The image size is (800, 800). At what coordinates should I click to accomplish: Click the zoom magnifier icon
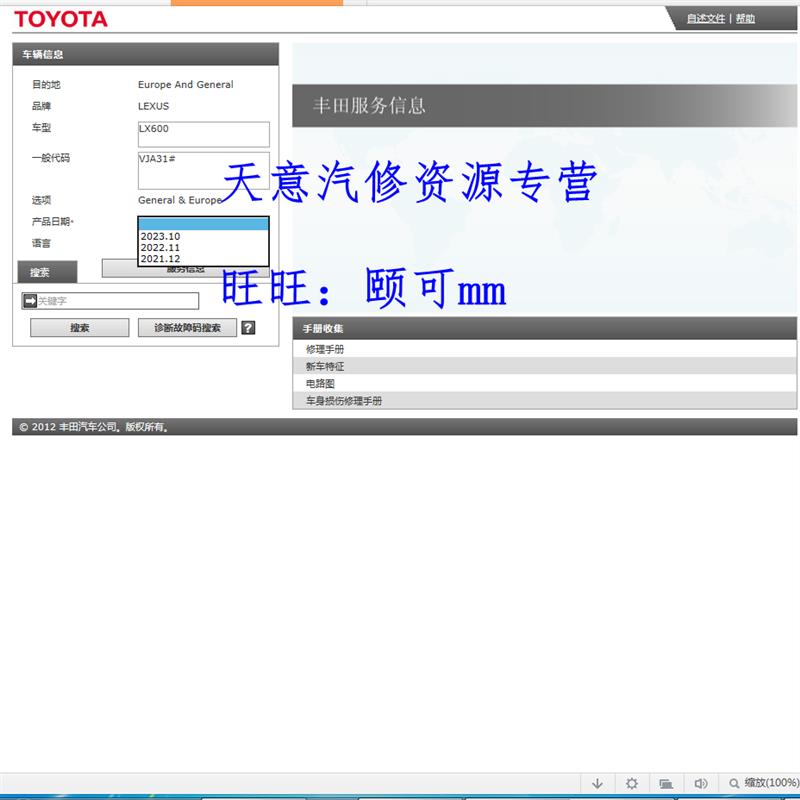click(734, 783)
